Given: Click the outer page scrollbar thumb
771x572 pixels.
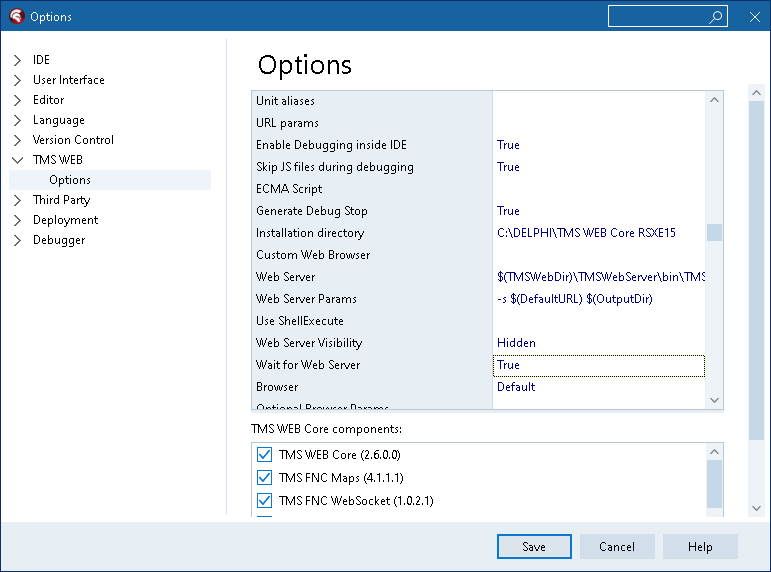Looking at the screenshot, I should click(756, 271).
